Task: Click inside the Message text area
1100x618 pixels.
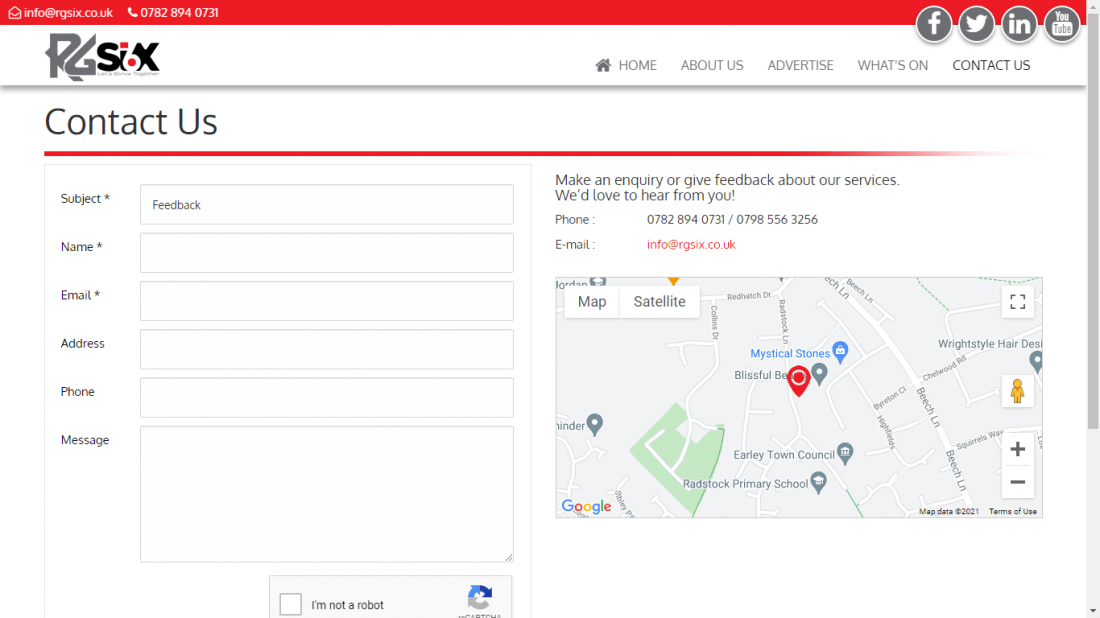Action: 327,494
